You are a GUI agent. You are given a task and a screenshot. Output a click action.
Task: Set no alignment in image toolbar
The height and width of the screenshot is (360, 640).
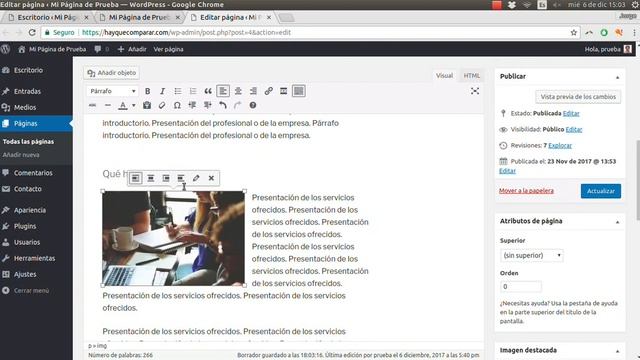pyautogui.click(x=181, y=178)
